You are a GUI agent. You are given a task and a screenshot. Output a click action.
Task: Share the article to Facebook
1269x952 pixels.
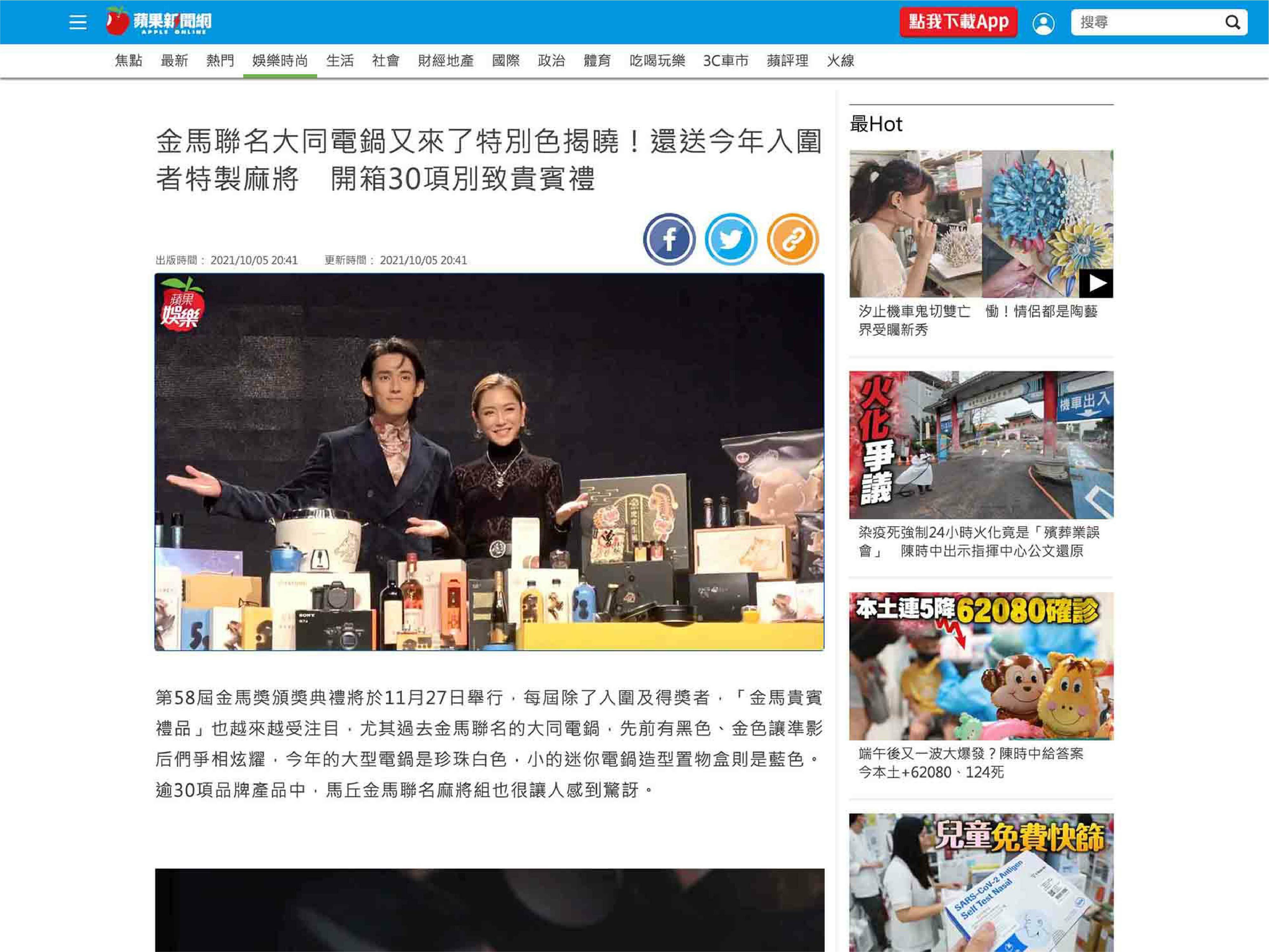pyautogui.click(x=670, y=239)
